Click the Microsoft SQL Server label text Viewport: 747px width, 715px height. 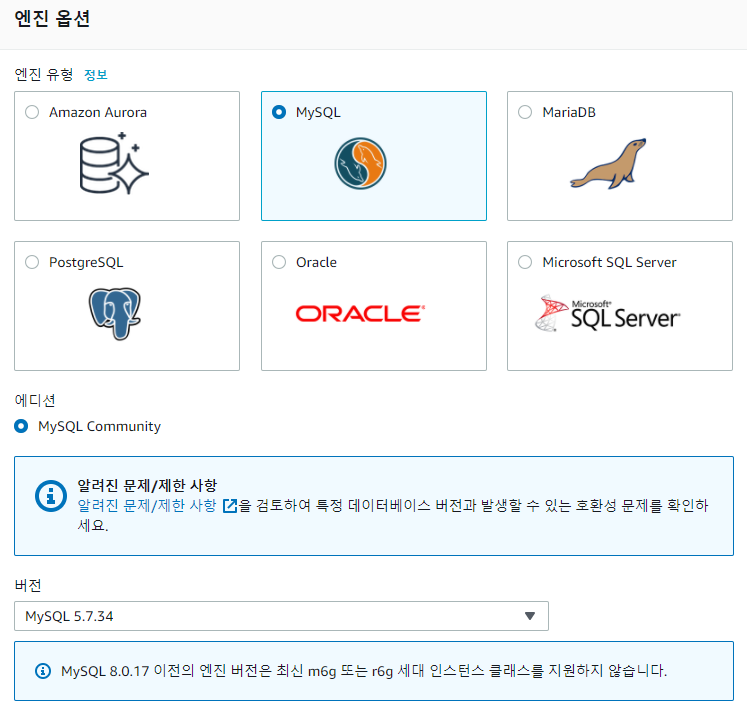click(609, 262)
